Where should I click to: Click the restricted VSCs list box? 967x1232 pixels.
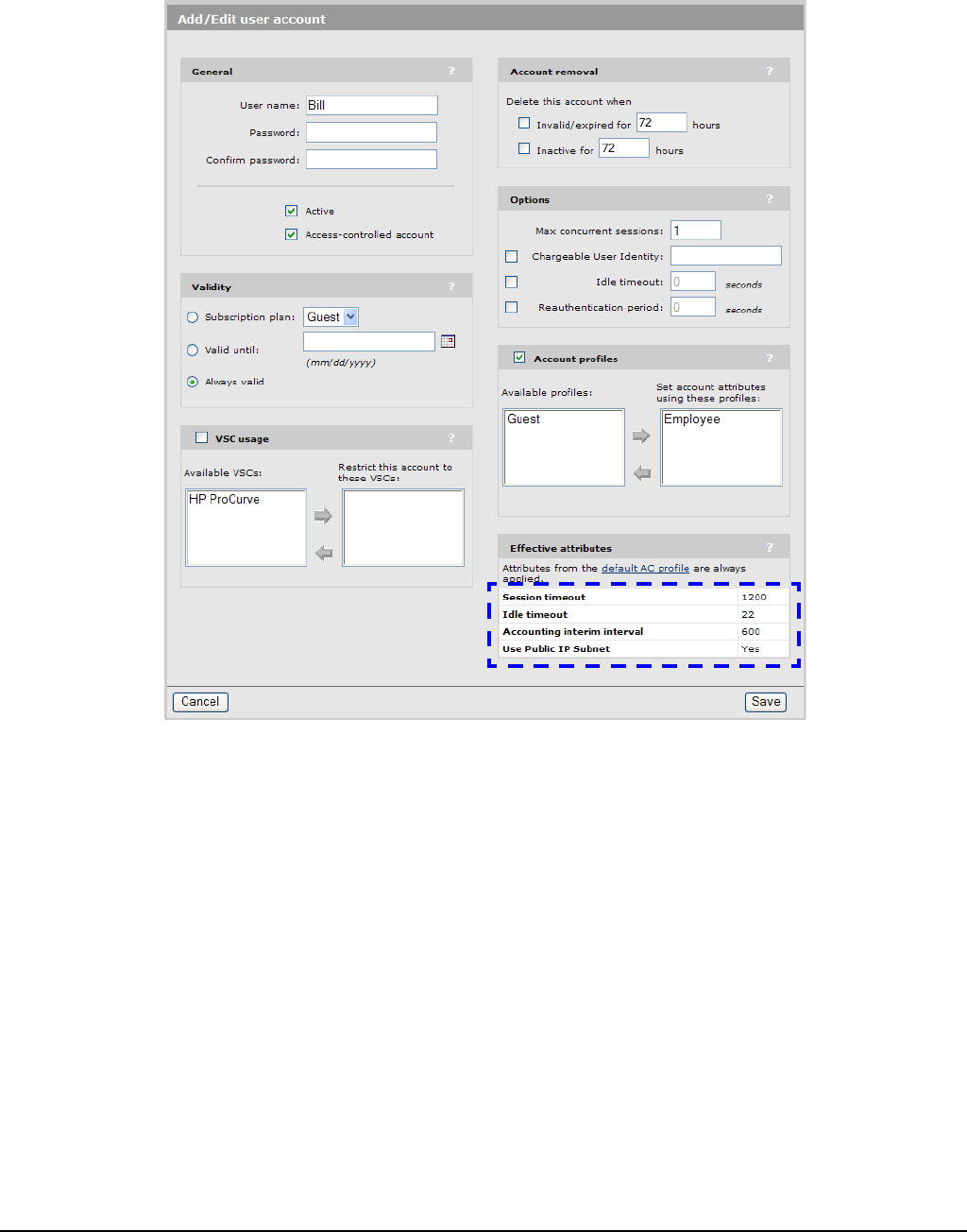tap(403, 527)
